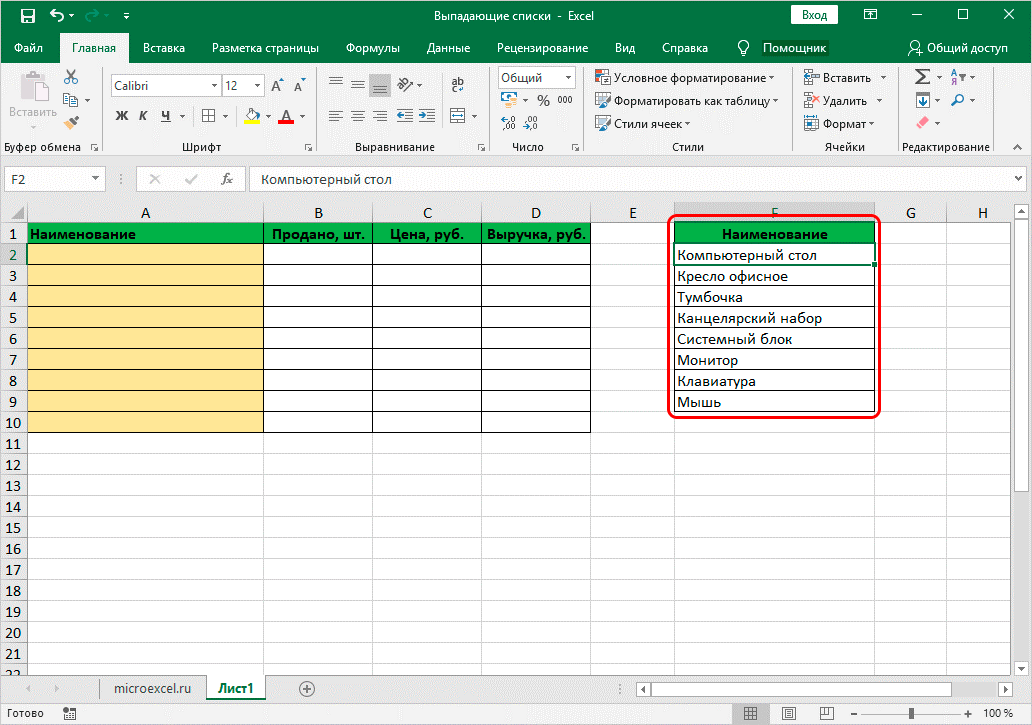
Task: Open the Формулы ribbon tab
Action: tap(372, 48)
